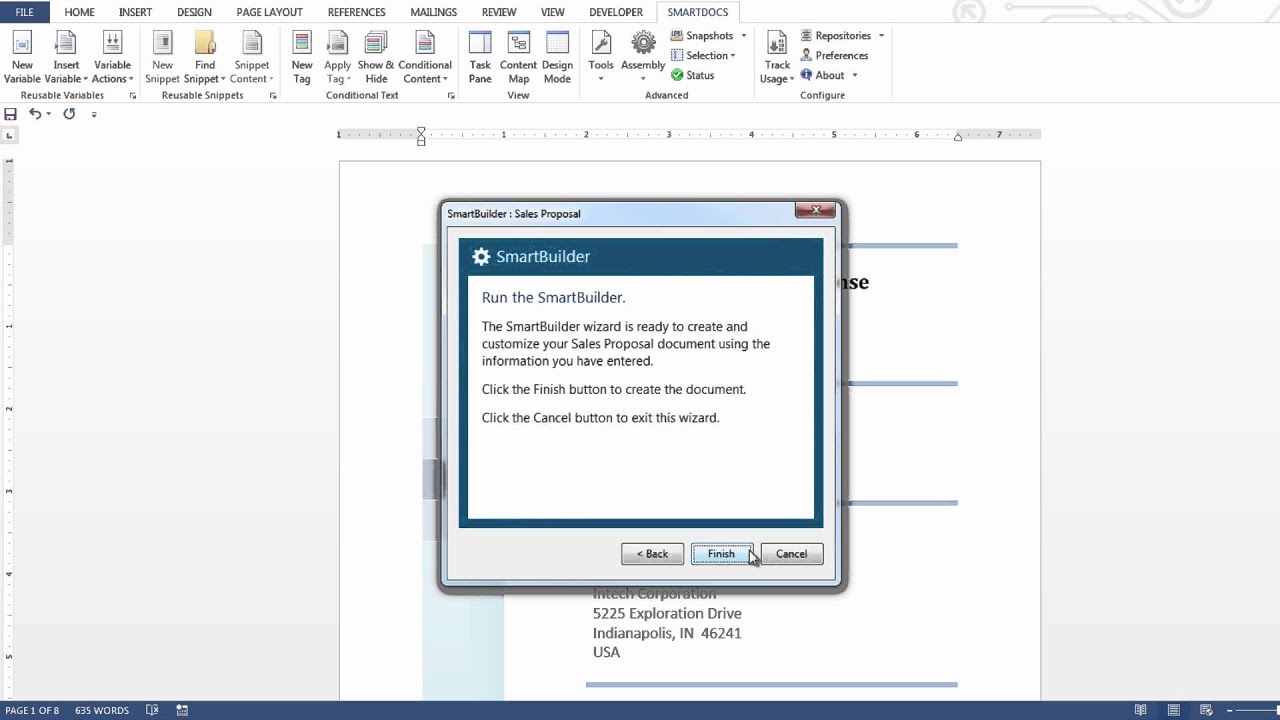Open Preferences in the Configure group

834,55
